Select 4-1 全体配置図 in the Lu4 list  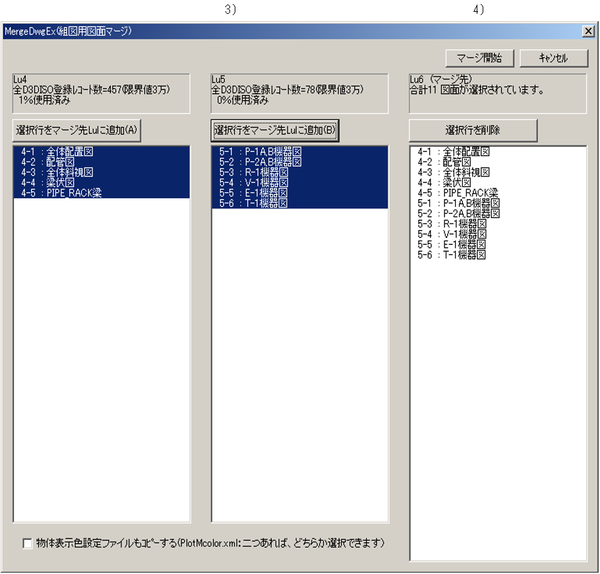coord(60,152)
